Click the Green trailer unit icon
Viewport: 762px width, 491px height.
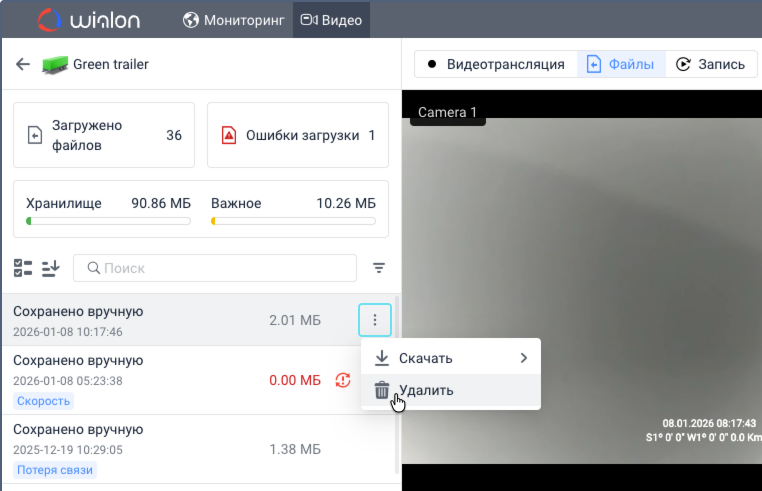coord(54,65)
